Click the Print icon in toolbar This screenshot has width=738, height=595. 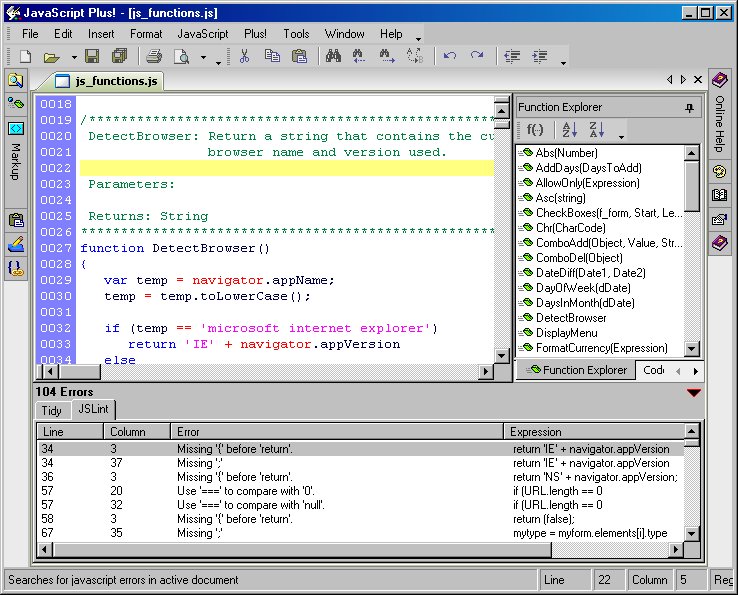tap(154, 57)
